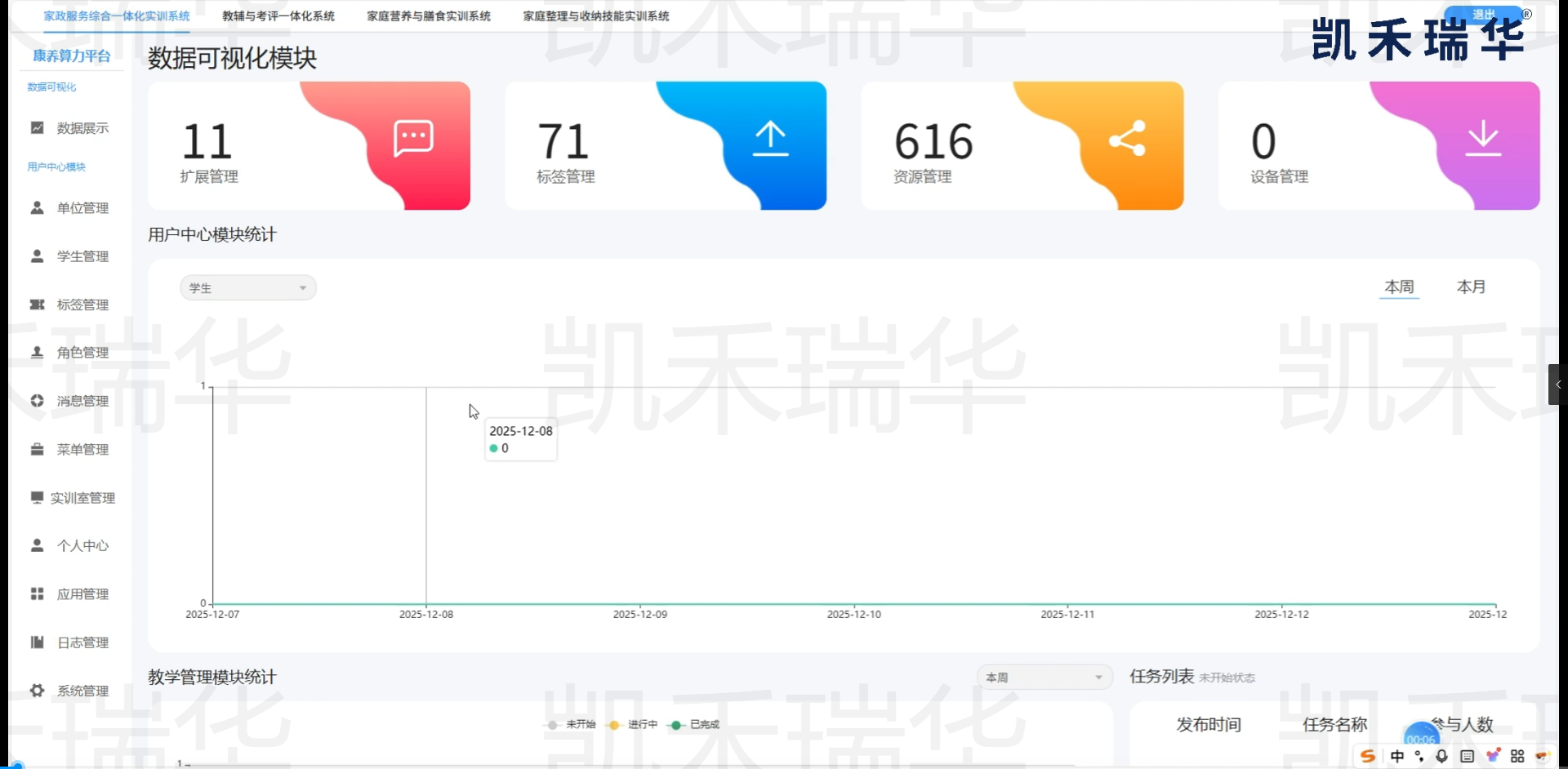The image size is (1568, 769).
Task: Toggle the 未开始 legend item
Action: tap(572, 724)
